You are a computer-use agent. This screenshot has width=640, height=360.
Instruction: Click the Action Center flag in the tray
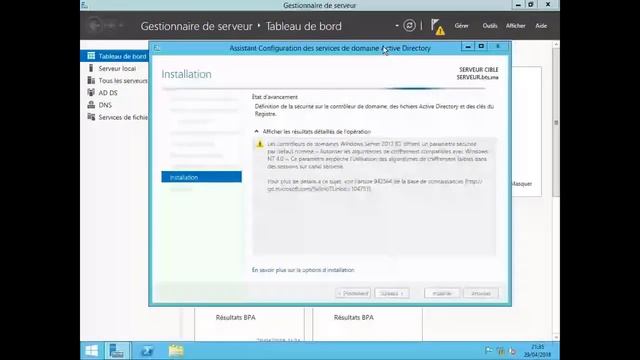489,351
